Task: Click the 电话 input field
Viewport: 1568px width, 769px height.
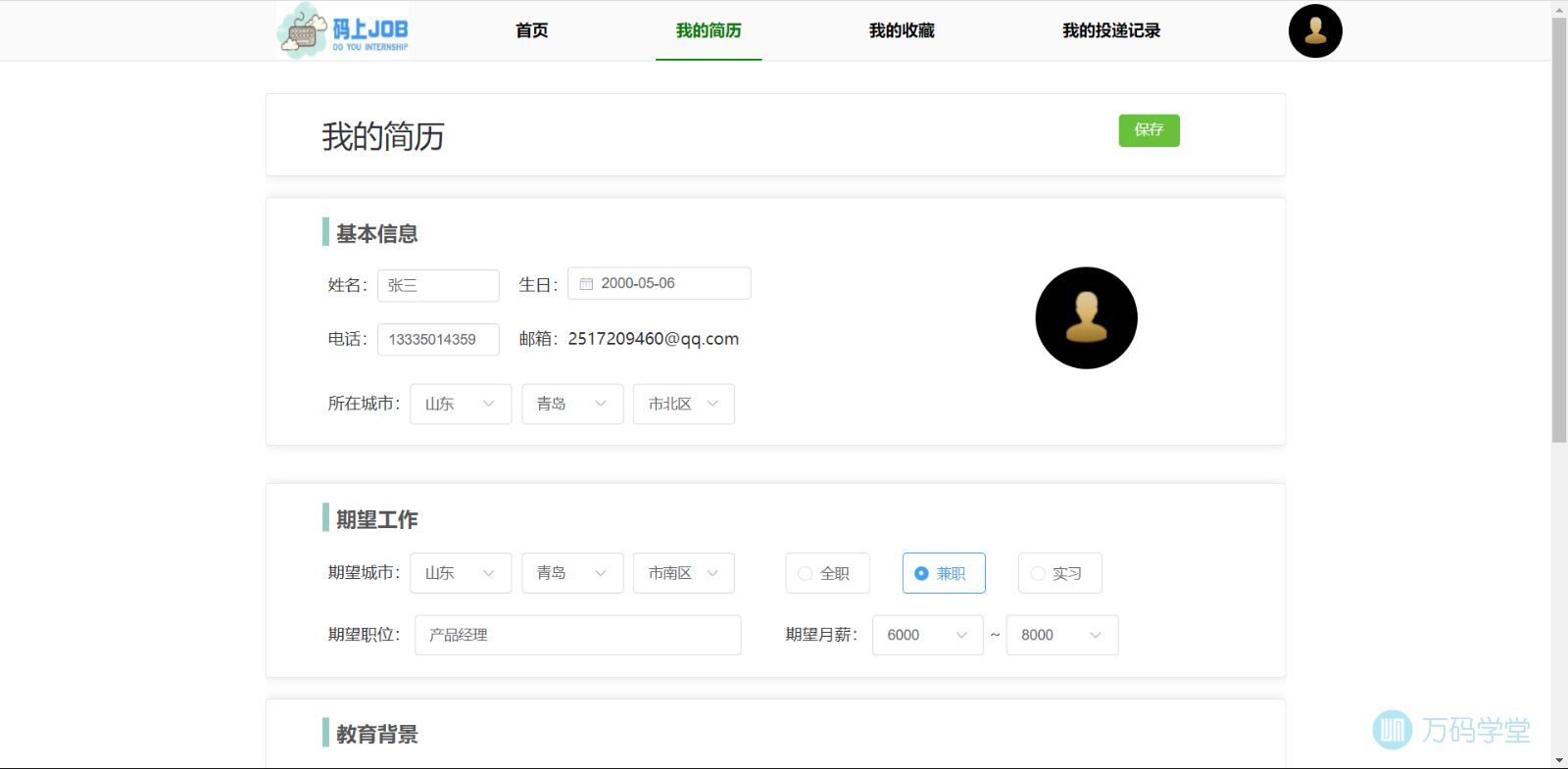Action: tap(438, 339)
